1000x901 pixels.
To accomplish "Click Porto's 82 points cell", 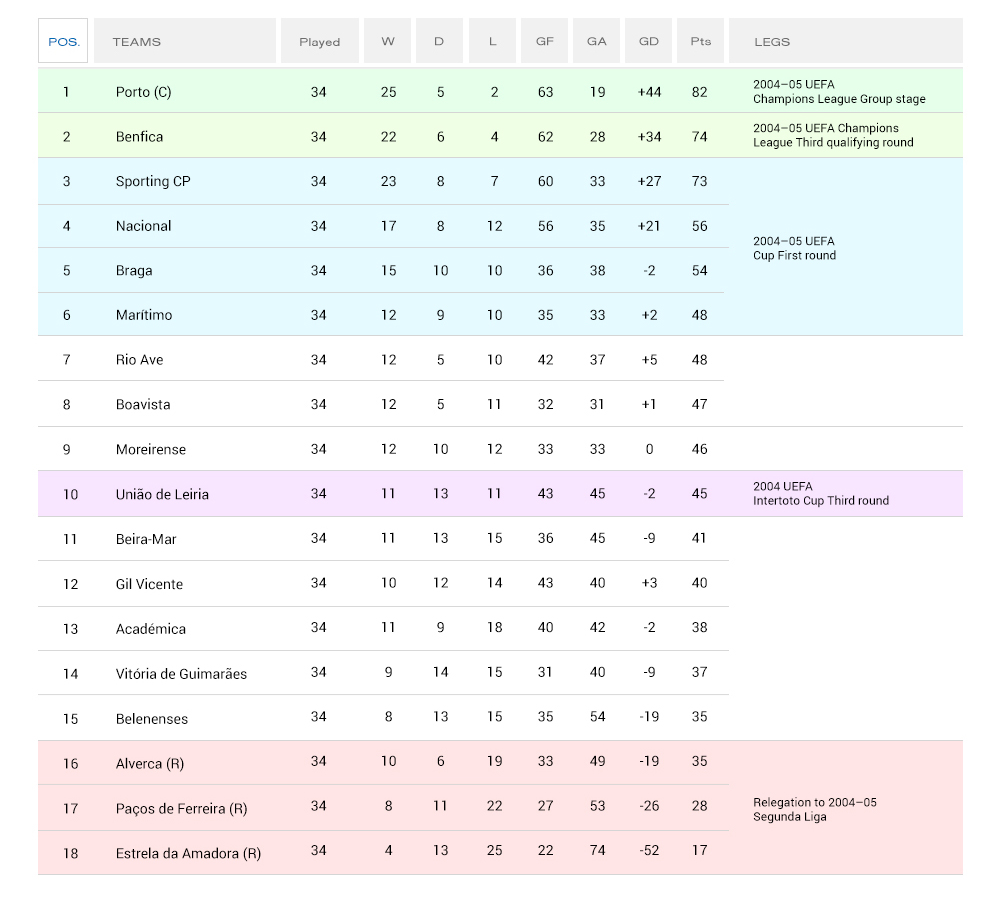I will coord(699,92).
